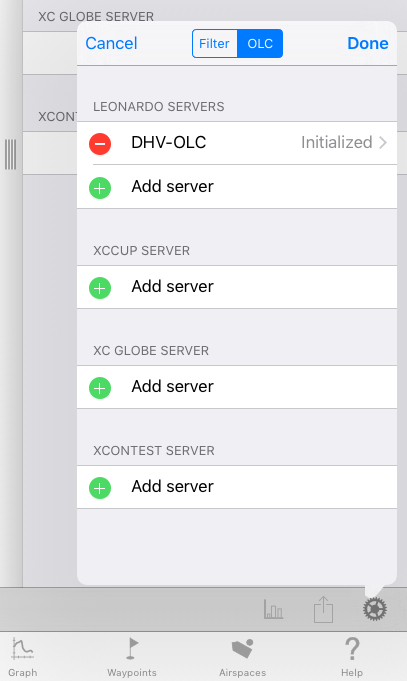Open the Help tab
407x681 pixels.
[x=352, y=657]
